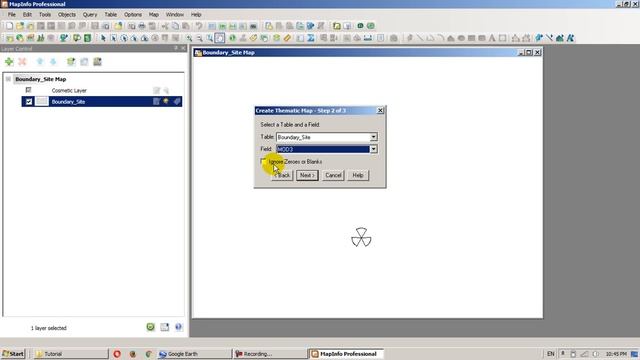Click the Next button in Thematic dialog
Viewport: 640px width, 360px height.
coord(307,175)
